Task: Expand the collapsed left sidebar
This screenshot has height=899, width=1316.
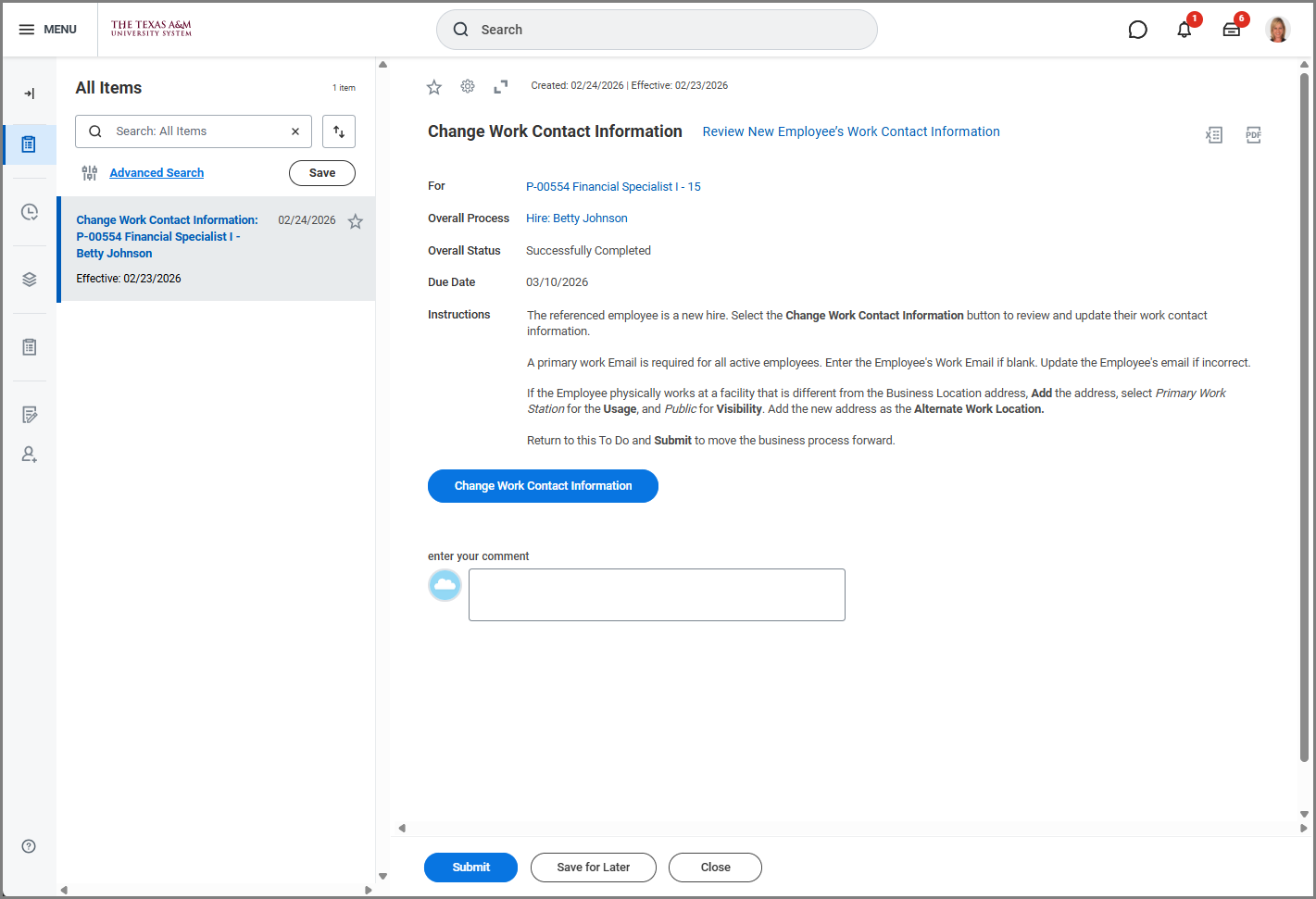Action: [x=30, y=94]
